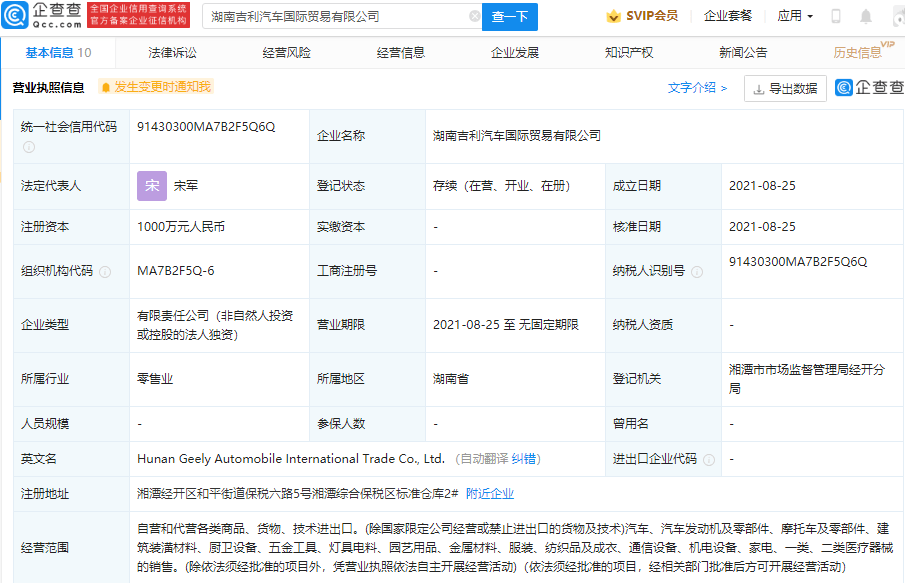
Task: Open the 经营风险 tab
Action: point(286,53)
